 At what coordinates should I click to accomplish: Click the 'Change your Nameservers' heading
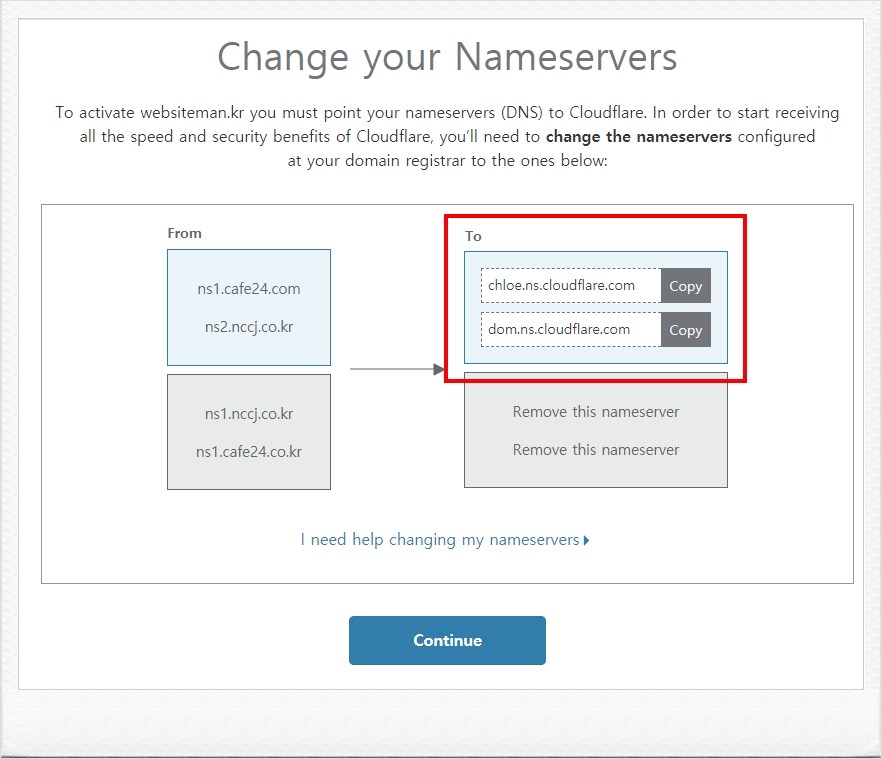(447, 57)
